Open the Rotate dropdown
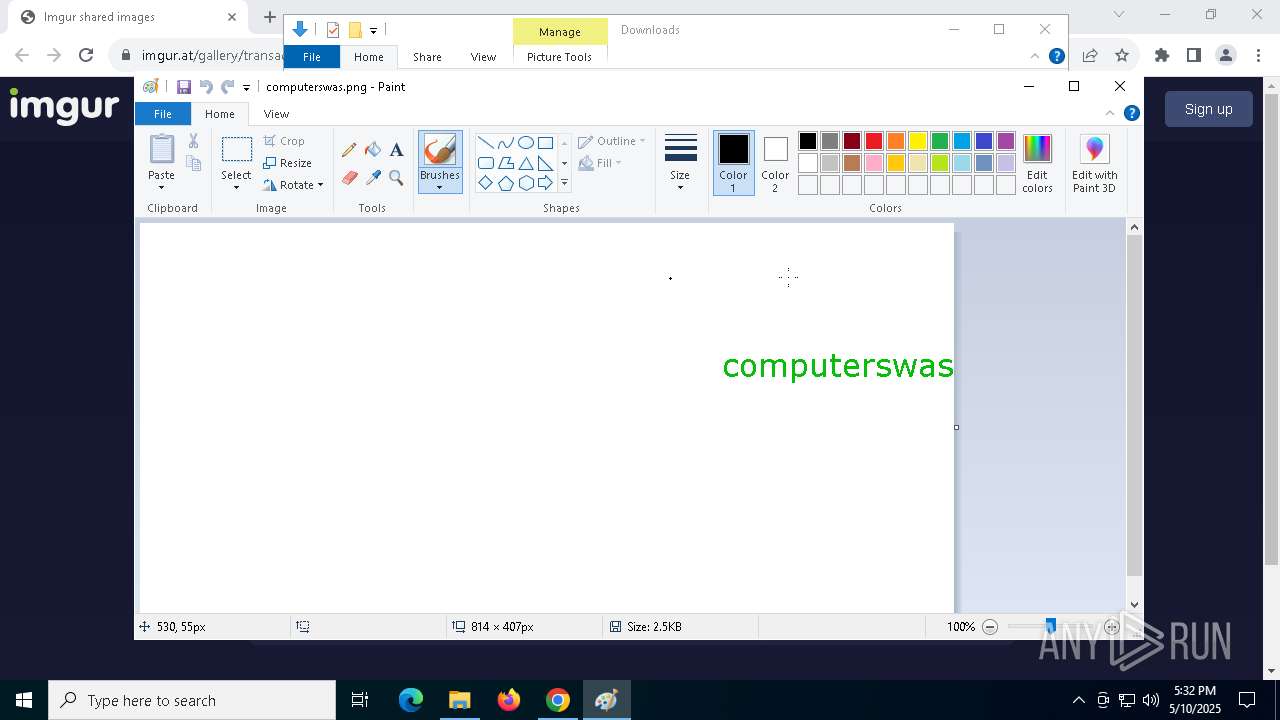 tap(293, 185)
